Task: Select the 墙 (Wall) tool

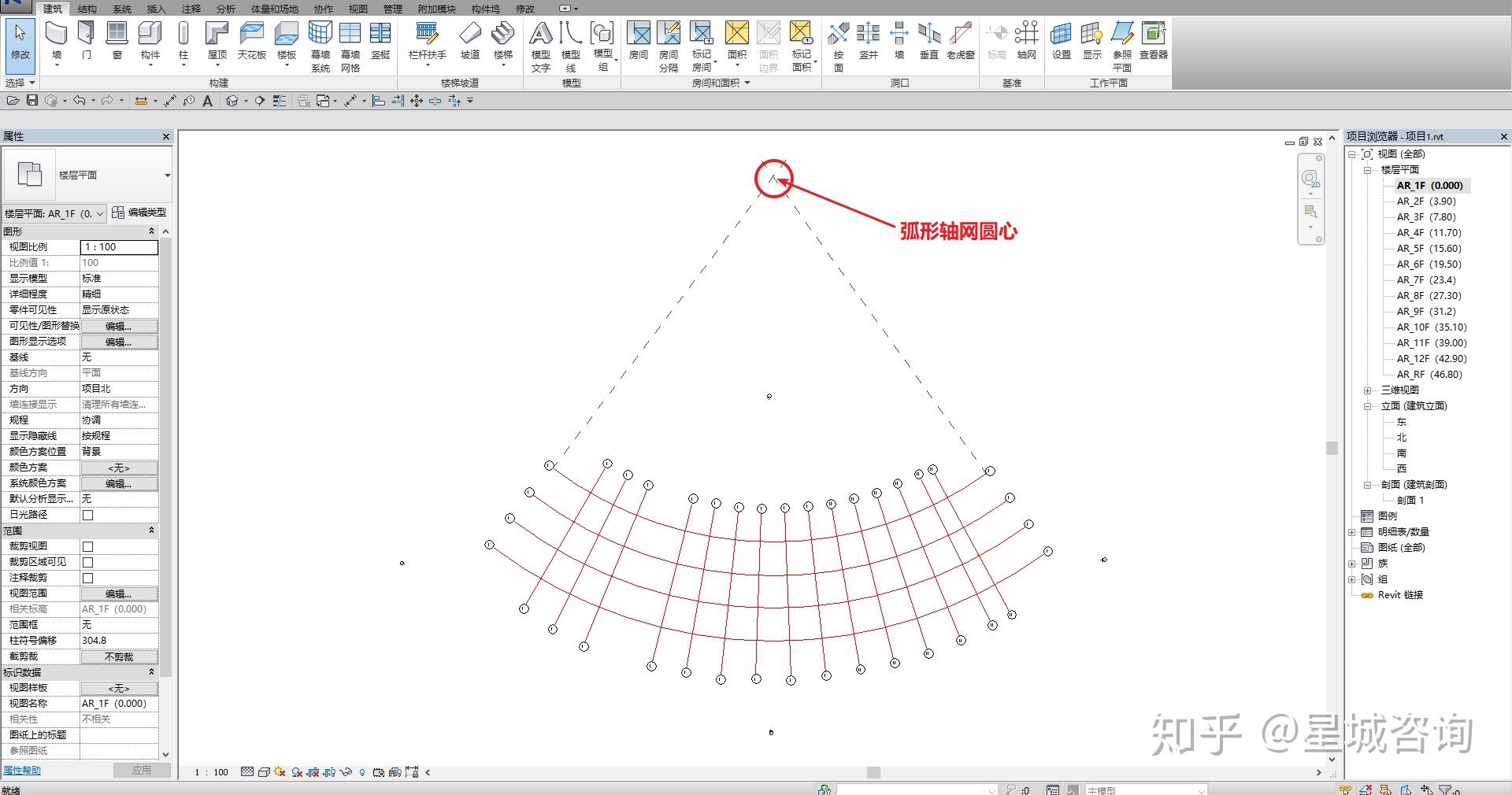Action: coord(56,41)
